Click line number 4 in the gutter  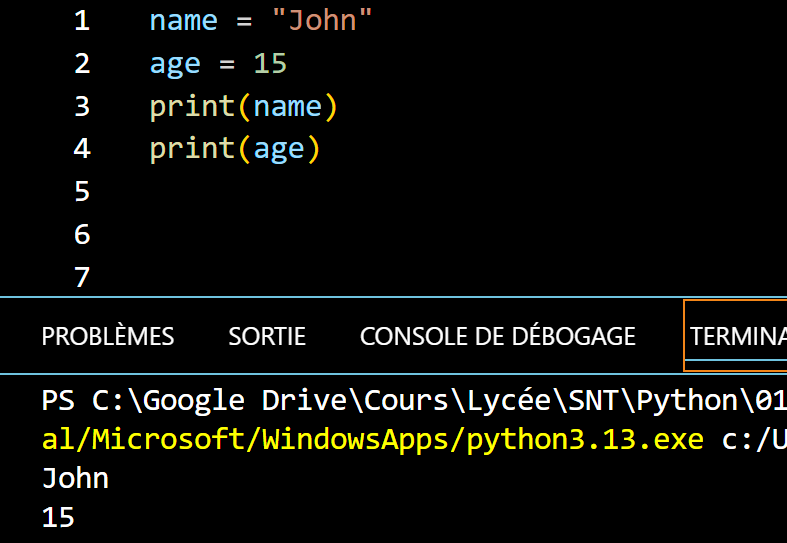(81, 149)
